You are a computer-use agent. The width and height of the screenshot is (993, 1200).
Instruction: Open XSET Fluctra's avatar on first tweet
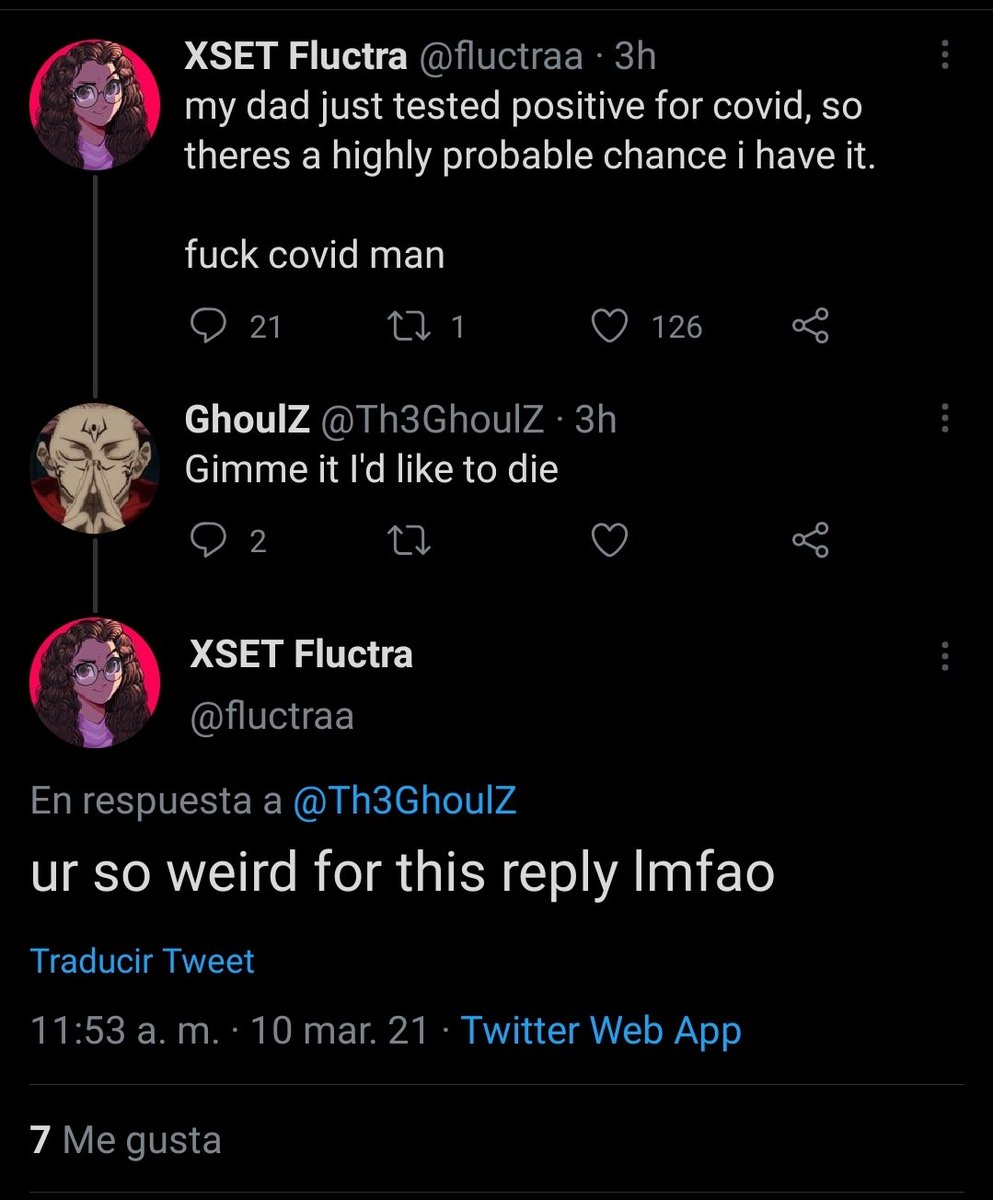[96, 106]
